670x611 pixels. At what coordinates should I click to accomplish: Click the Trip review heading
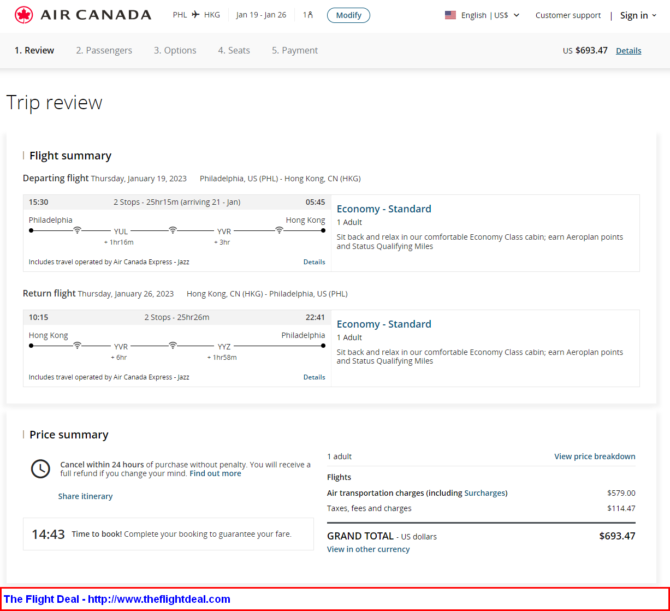[54, 103]
